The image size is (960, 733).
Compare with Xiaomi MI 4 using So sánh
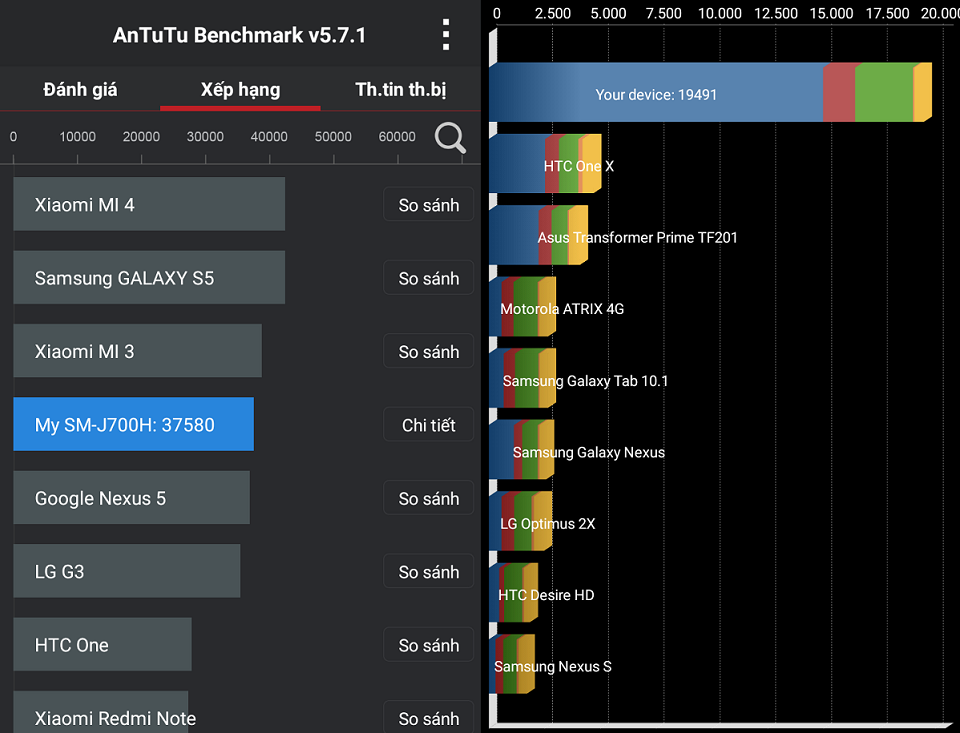429,205
